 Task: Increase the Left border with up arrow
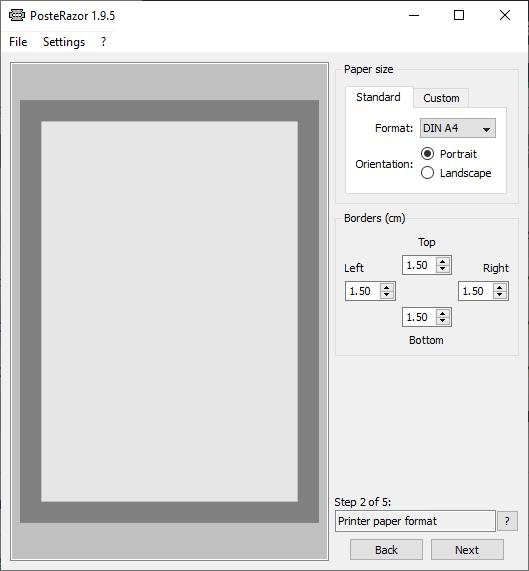(x=386, y=287)
